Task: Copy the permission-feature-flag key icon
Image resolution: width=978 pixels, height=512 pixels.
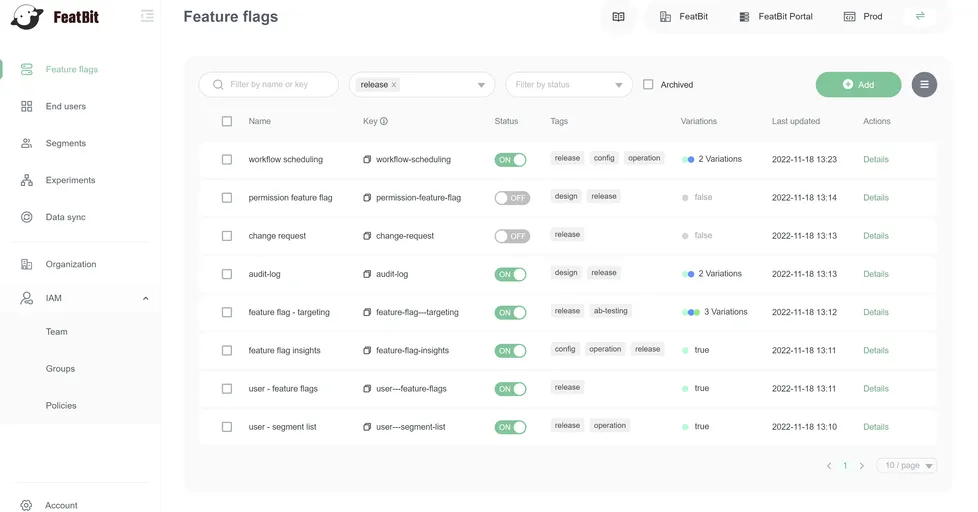Action: [x=367, y=198]
